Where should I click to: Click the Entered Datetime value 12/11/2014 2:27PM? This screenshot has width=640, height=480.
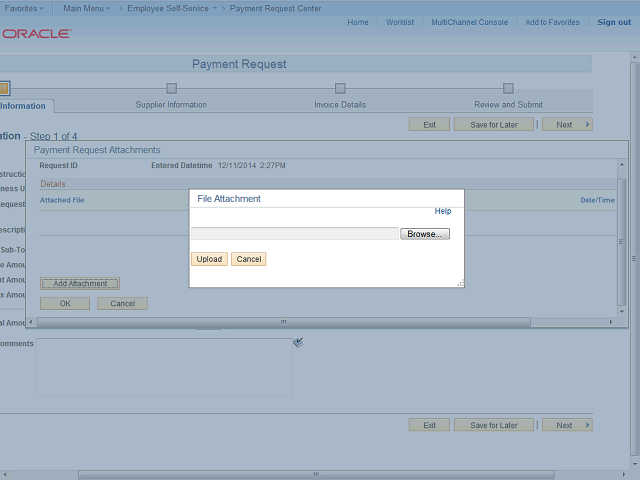tap(251, 165)
